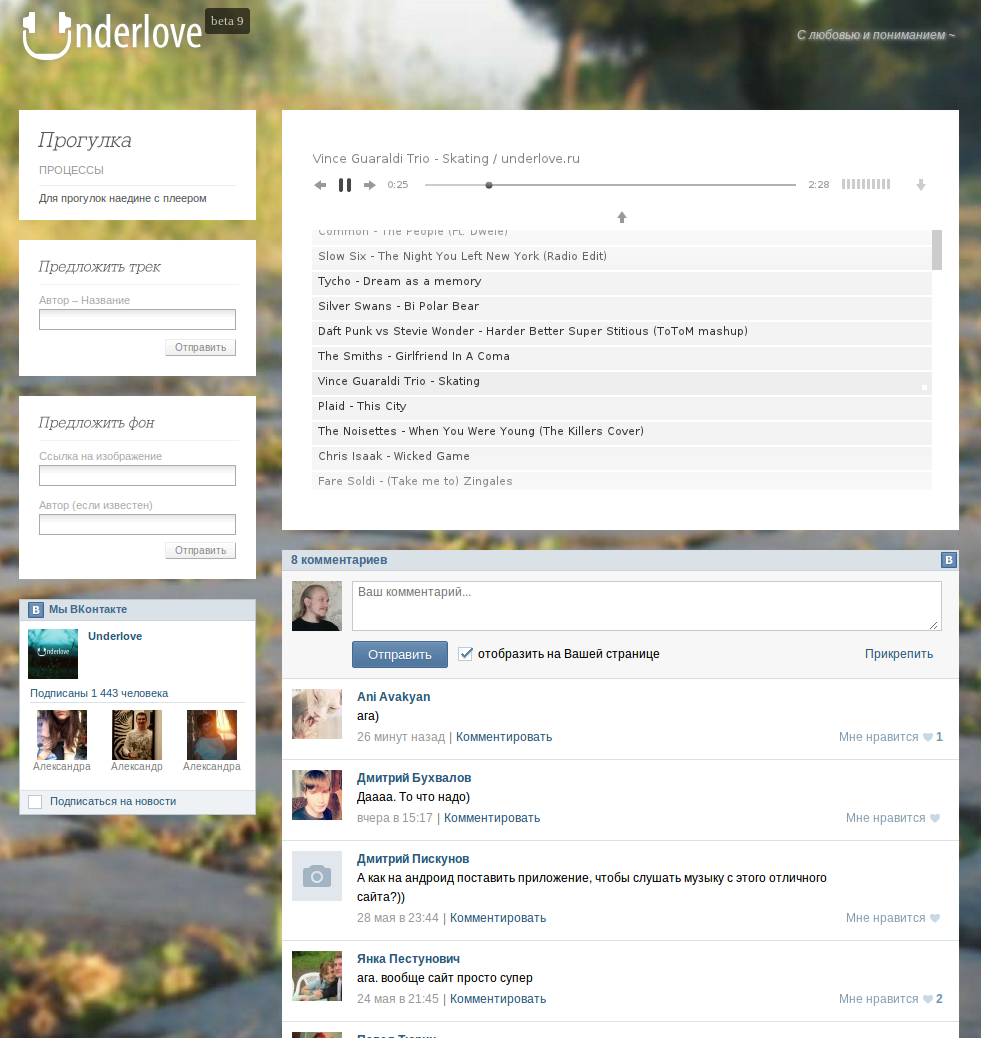Collapse playlist with the up arrow
981x1038 pixels.
click(x=622, y=217)
